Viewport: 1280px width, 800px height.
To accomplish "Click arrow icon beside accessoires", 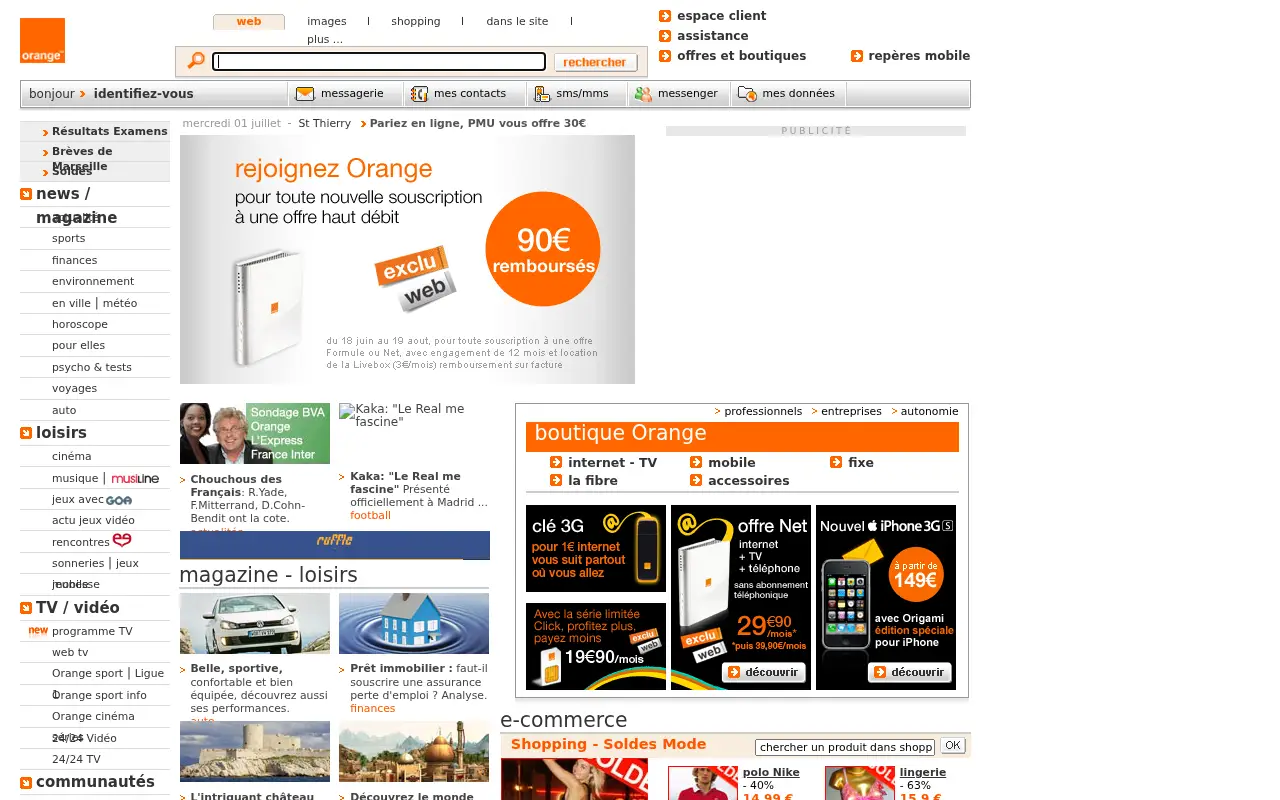I will pyautogui.click(x=696, y=480).
